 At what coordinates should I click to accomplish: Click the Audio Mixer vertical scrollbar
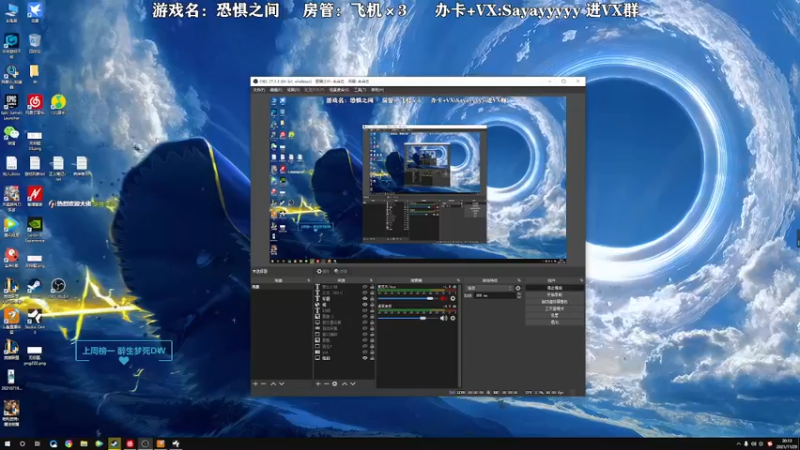[459, 335]
